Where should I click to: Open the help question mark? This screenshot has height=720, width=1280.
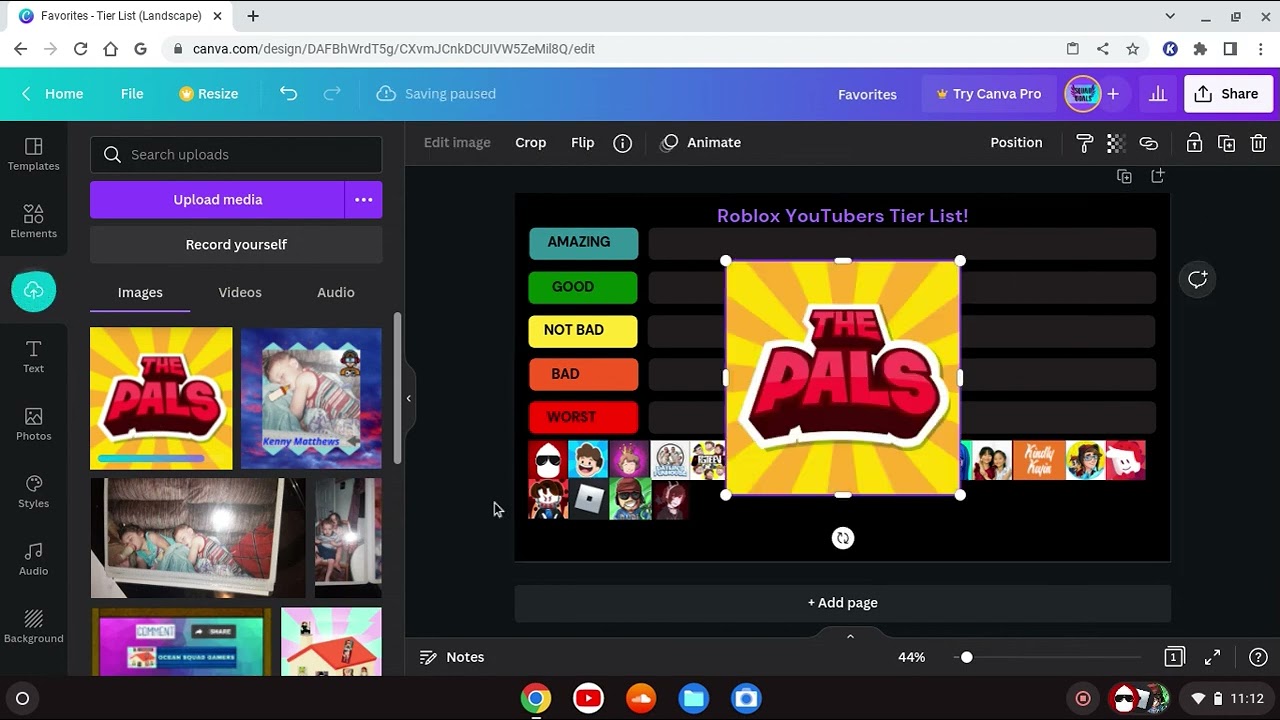[1258, 657]
